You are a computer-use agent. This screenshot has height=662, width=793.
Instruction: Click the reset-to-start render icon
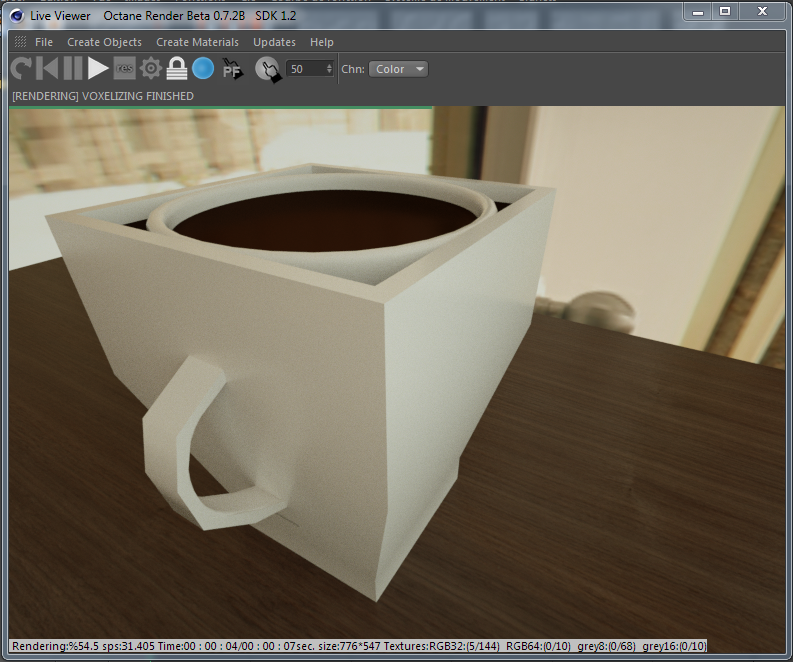46,69
